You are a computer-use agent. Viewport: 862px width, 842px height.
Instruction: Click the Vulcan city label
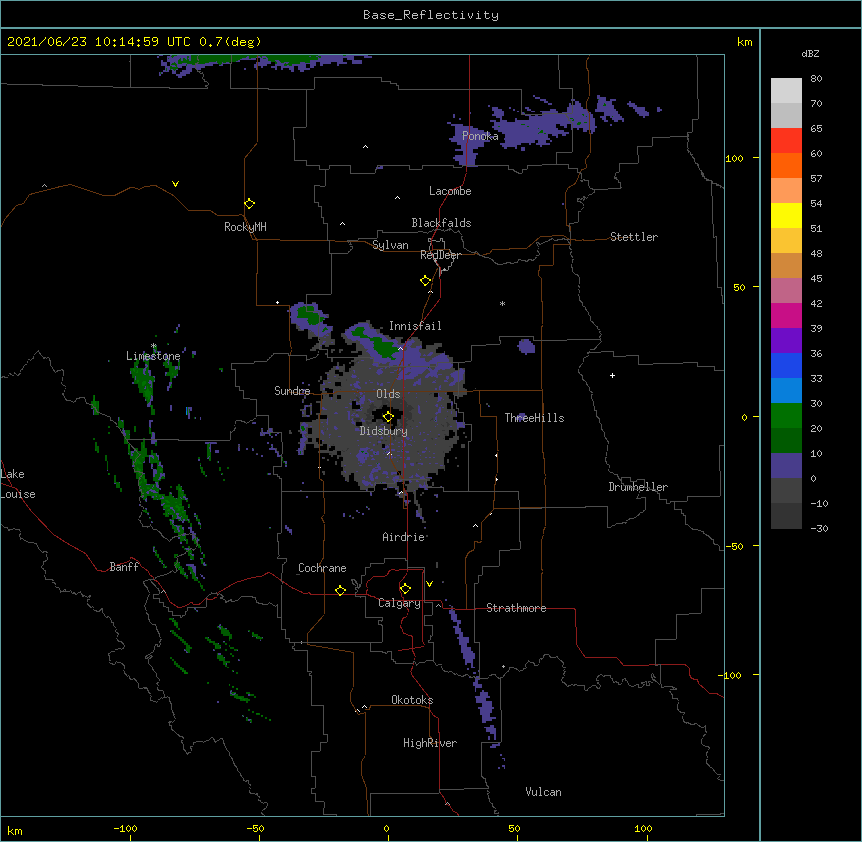543,792
